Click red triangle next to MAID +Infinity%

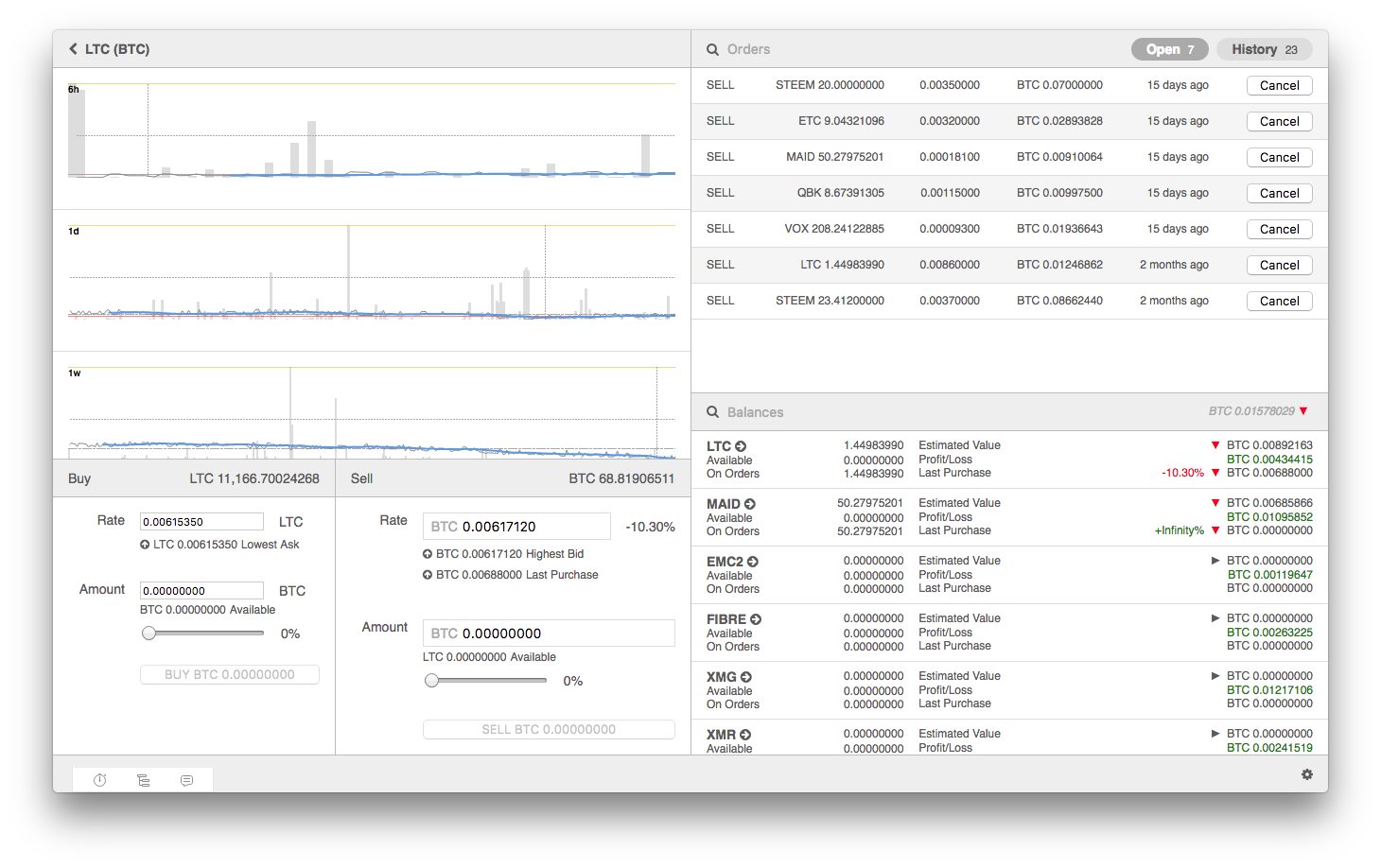[1215, 530]
